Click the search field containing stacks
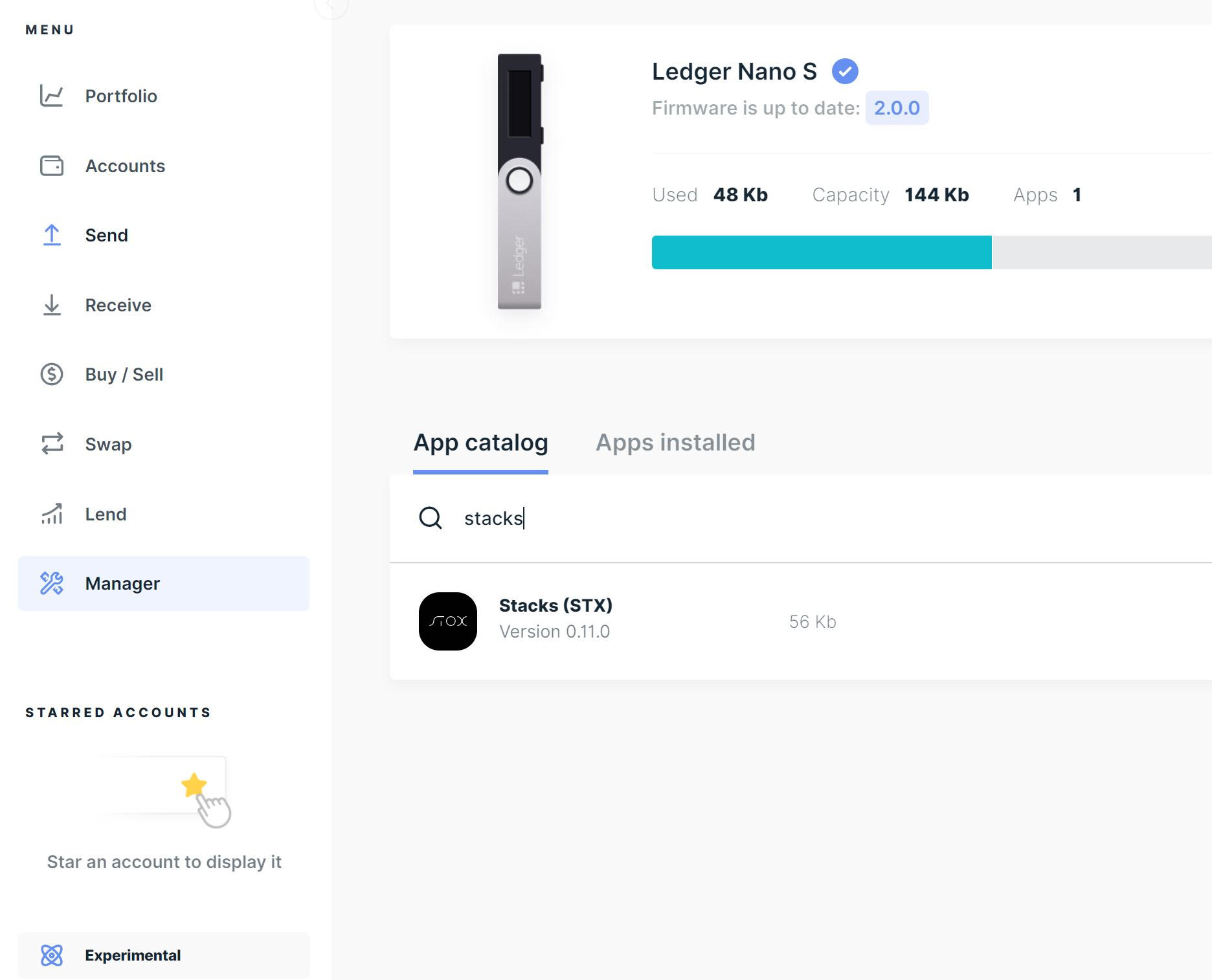1212x980 pixels. click(x=801, y=518)
